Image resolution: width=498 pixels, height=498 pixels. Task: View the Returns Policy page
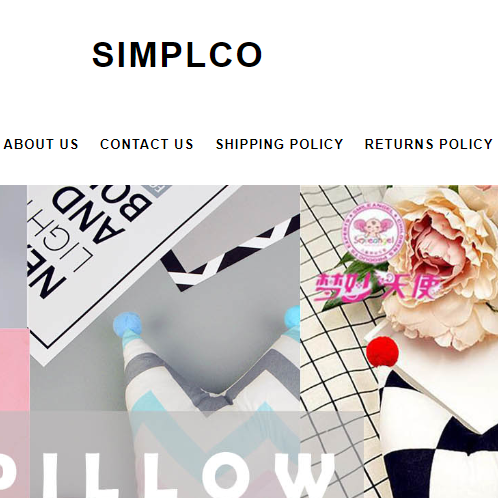click(428, 144)
